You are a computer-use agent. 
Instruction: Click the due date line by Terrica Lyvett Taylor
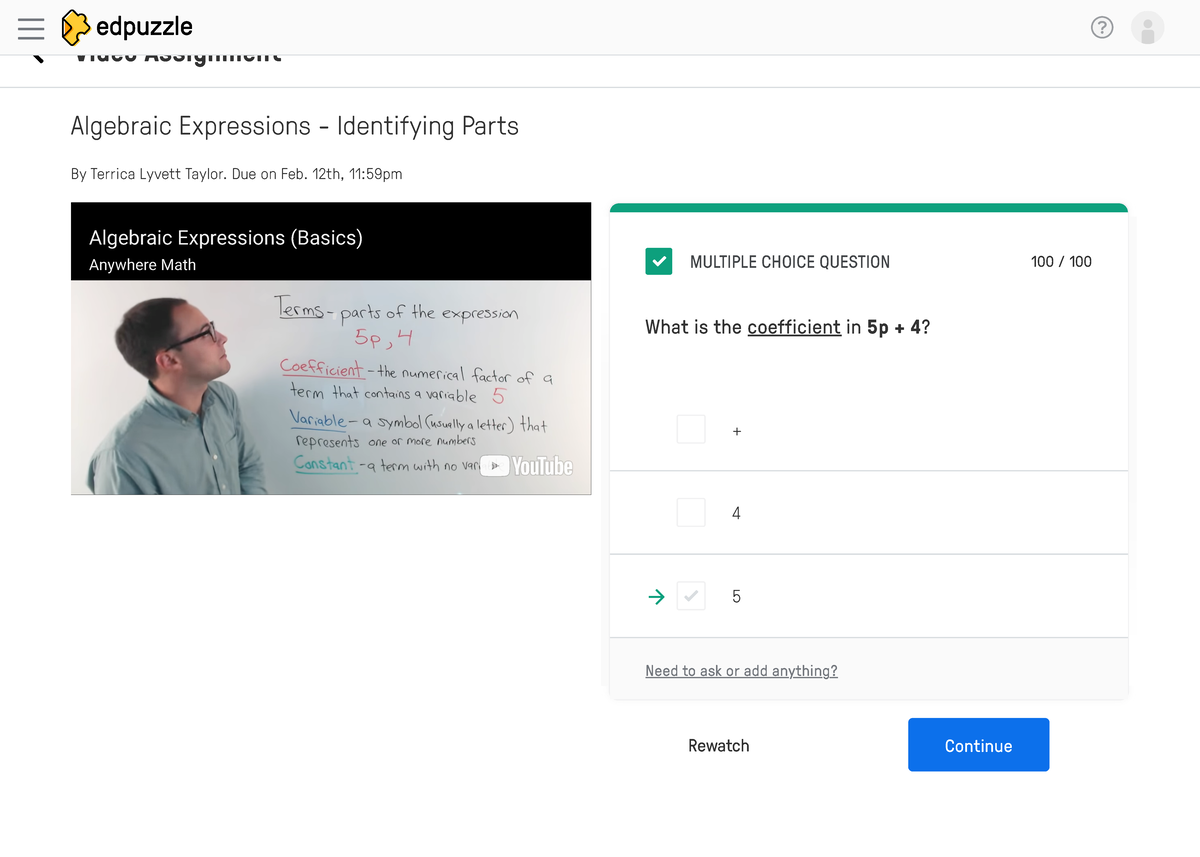pyautogui.click(x=237, y=174)
